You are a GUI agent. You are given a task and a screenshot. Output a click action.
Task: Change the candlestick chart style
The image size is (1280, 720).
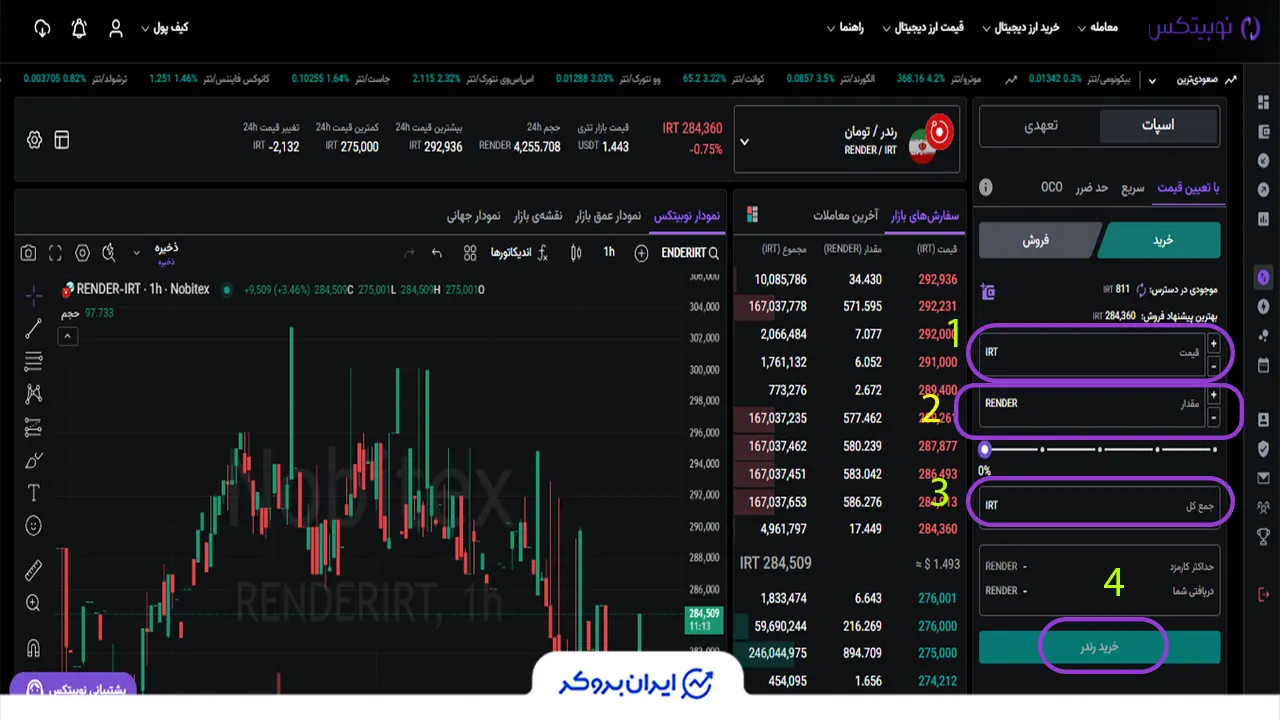coord(575,253)
